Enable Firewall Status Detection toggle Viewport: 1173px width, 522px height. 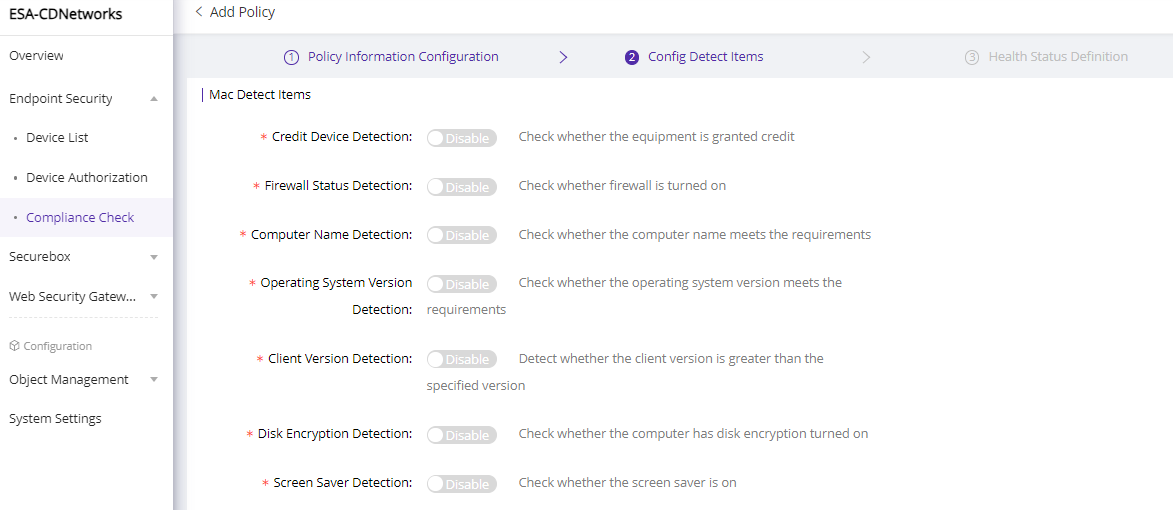pyautogui.click(x=462, y=186)
